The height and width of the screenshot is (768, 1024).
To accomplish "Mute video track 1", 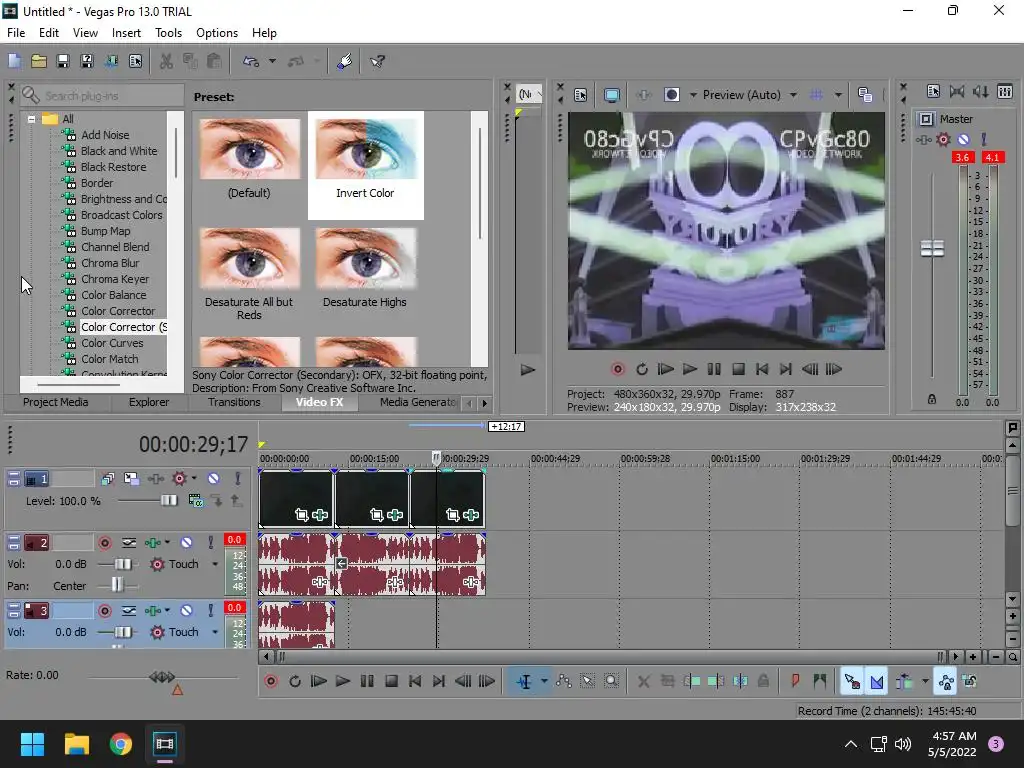I will (x=213, y=479).
